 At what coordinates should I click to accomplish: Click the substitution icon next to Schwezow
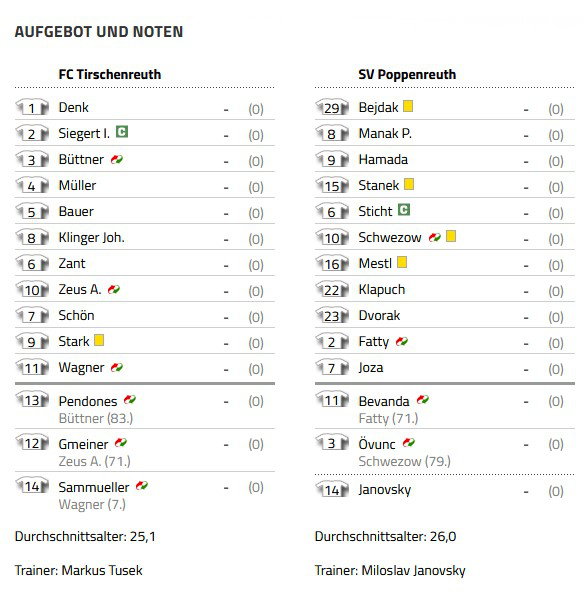[x=435, y=238]
